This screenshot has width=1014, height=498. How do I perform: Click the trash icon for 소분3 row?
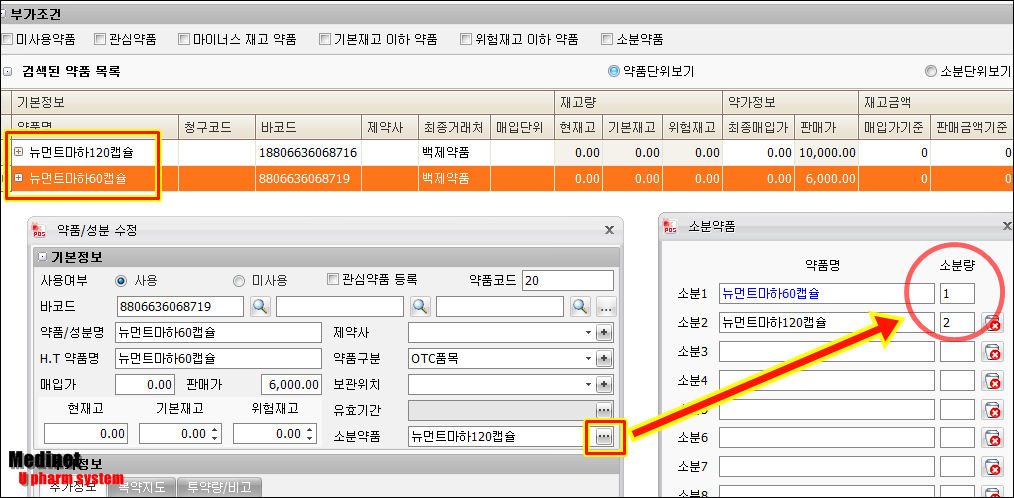click(x=992, y=352)
